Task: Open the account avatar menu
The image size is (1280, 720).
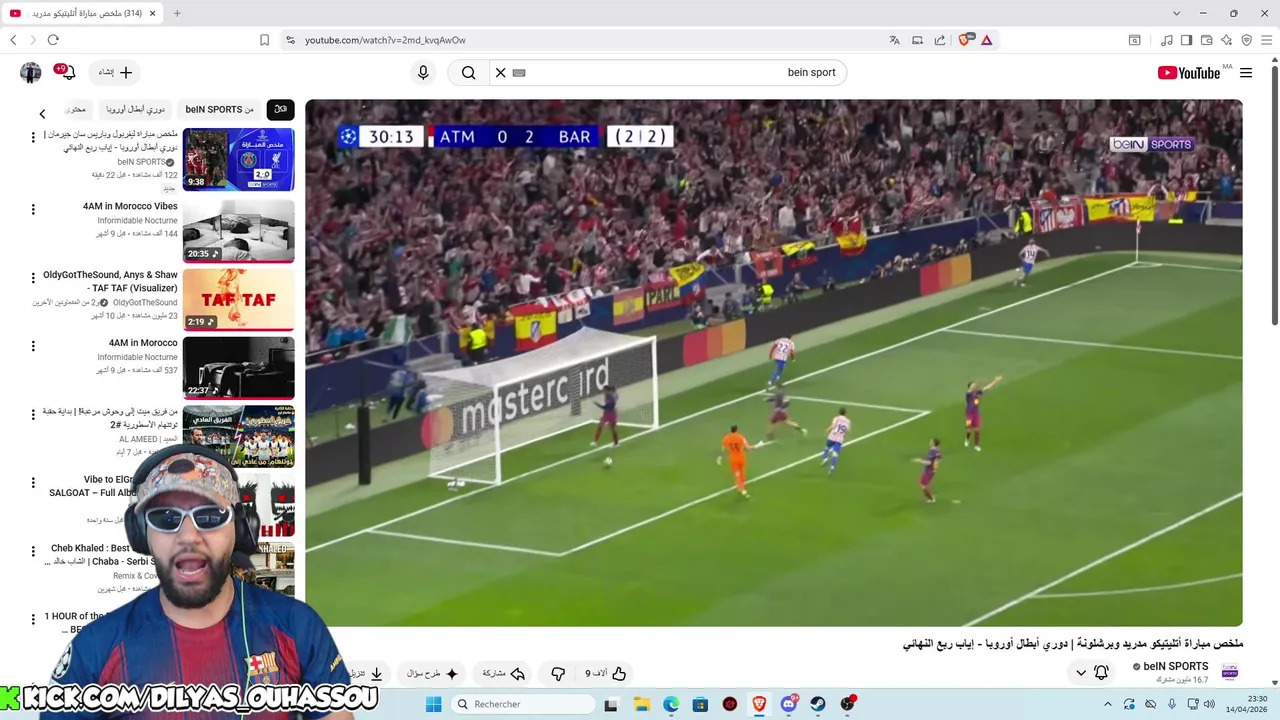Action: pos(31,72)
